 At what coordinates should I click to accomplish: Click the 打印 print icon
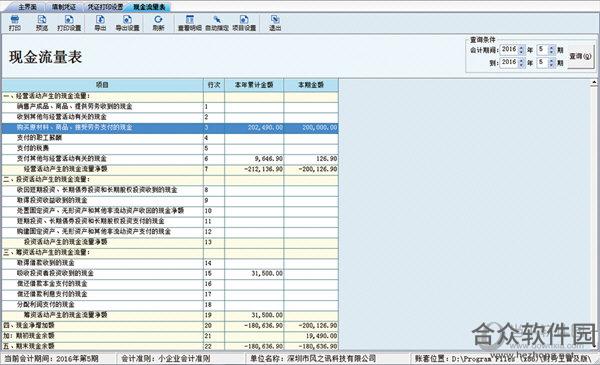[15, 23]
